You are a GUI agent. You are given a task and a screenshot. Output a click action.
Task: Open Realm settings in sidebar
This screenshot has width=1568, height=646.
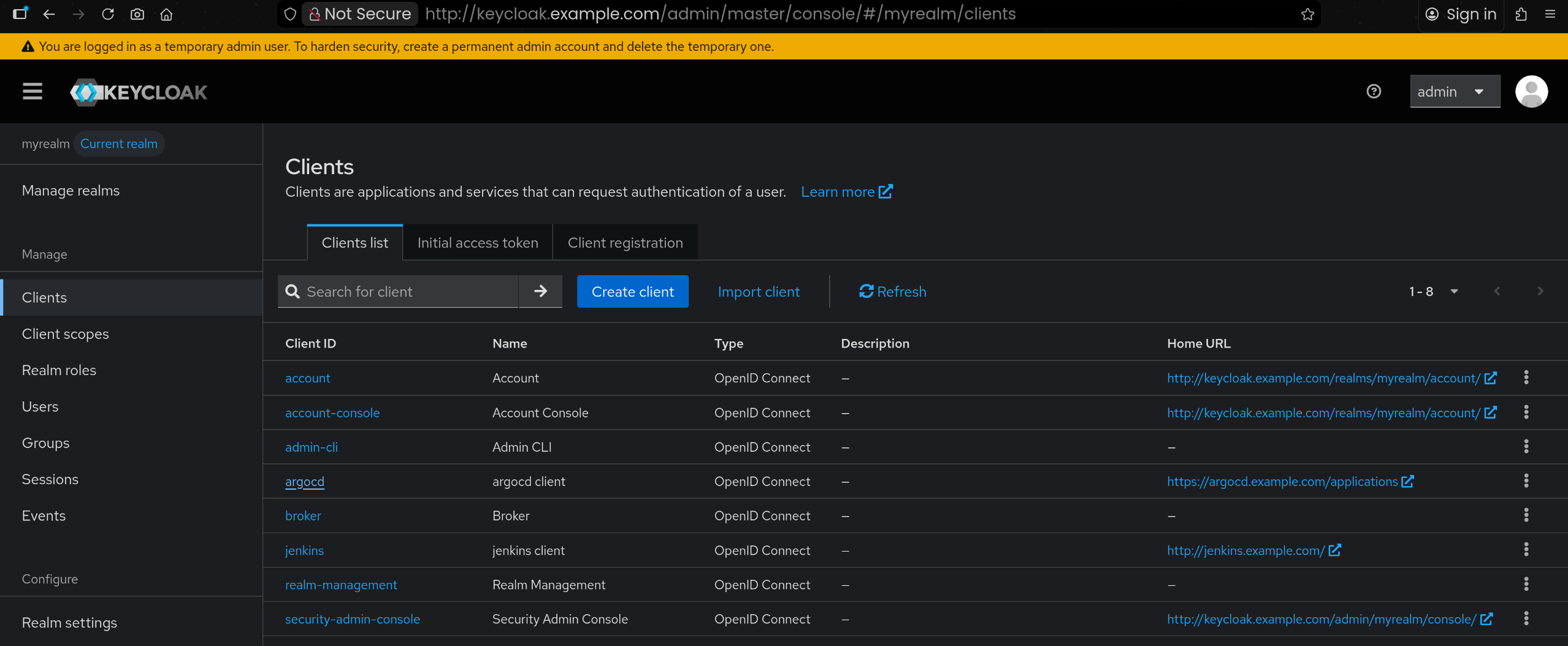pos(131,623)
